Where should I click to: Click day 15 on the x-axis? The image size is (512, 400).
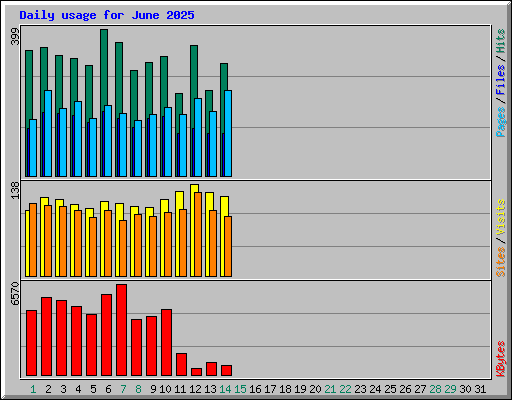pyautogui.click(x=240, y=389)
